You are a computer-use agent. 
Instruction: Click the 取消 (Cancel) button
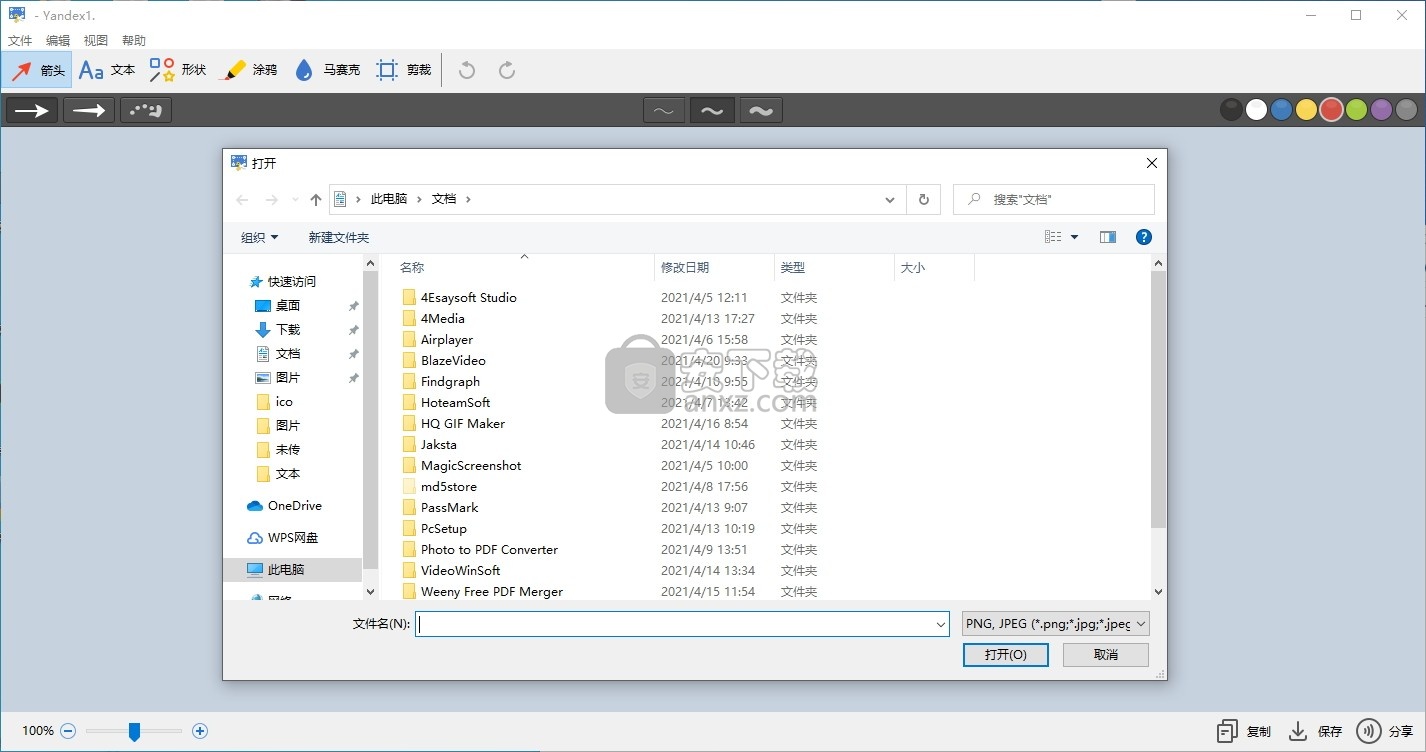pyautogui.click(x=1106, y=655)
